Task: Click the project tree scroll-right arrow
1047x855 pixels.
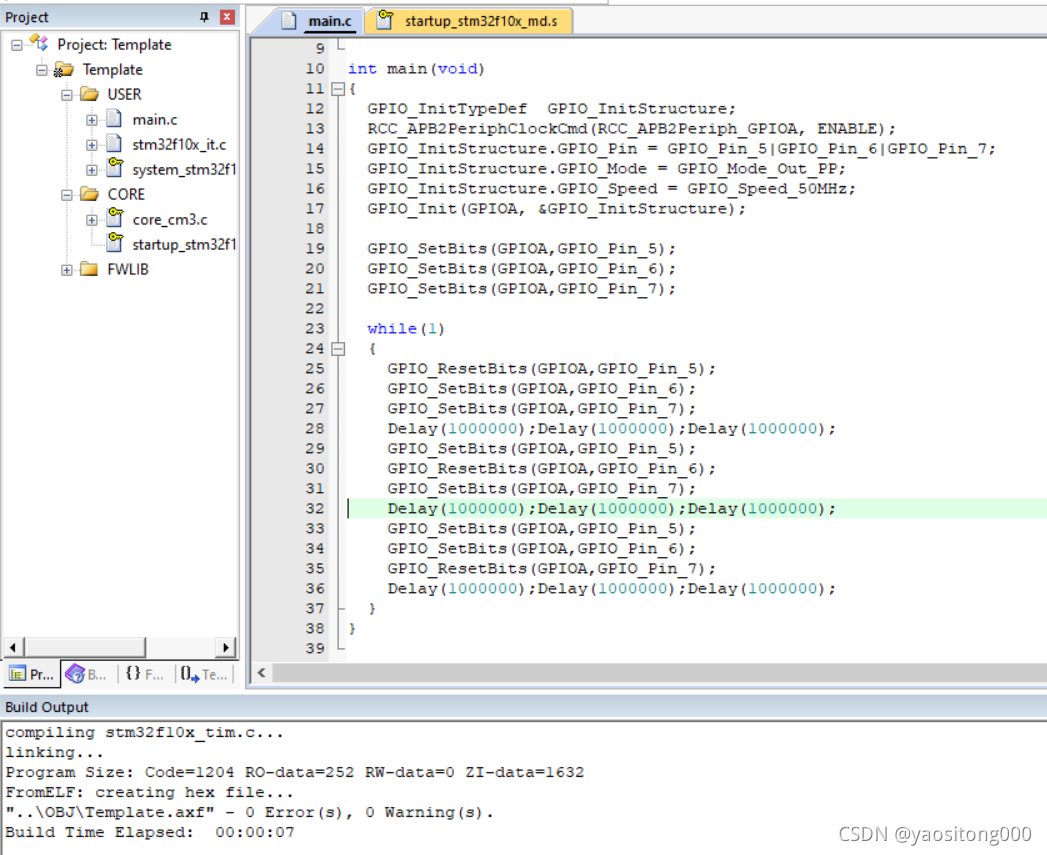Action: tap(226, 647)
